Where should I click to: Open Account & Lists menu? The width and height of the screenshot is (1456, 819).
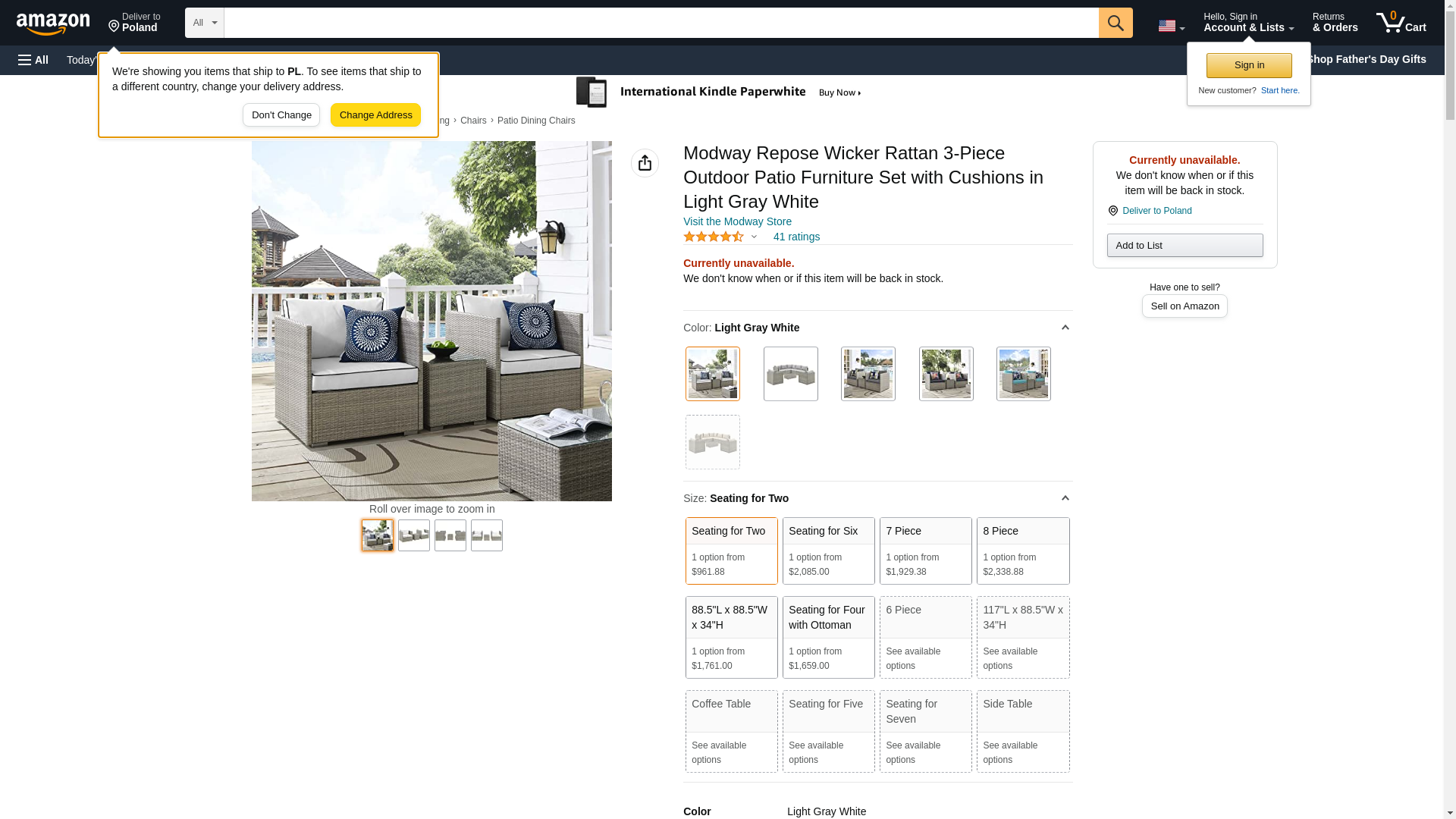[x=1248, y=23]
